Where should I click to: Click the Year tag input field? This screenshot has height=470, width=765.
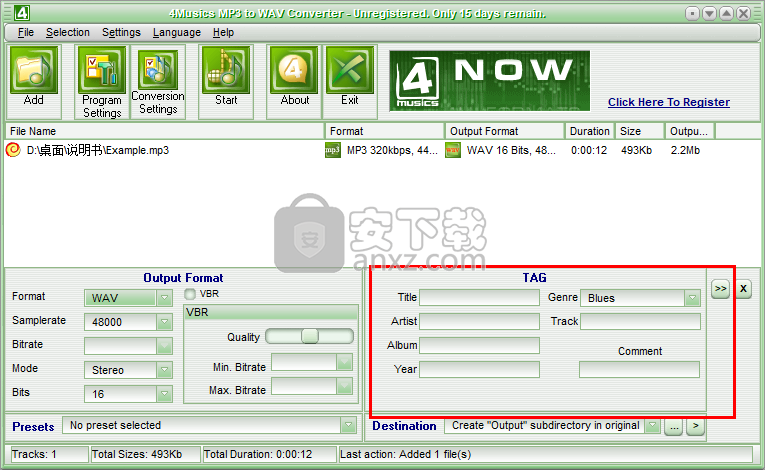point(480,369)
